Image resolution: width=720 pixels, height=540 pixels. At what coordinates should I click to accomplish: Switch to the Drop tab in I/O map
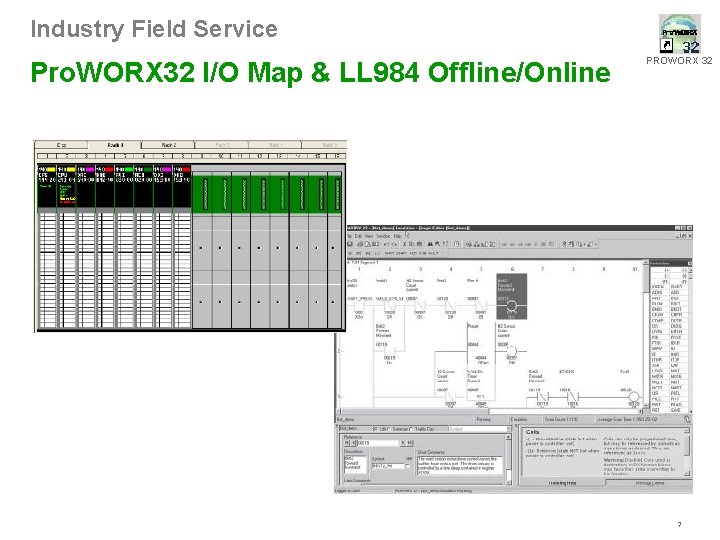coord(61,145)
